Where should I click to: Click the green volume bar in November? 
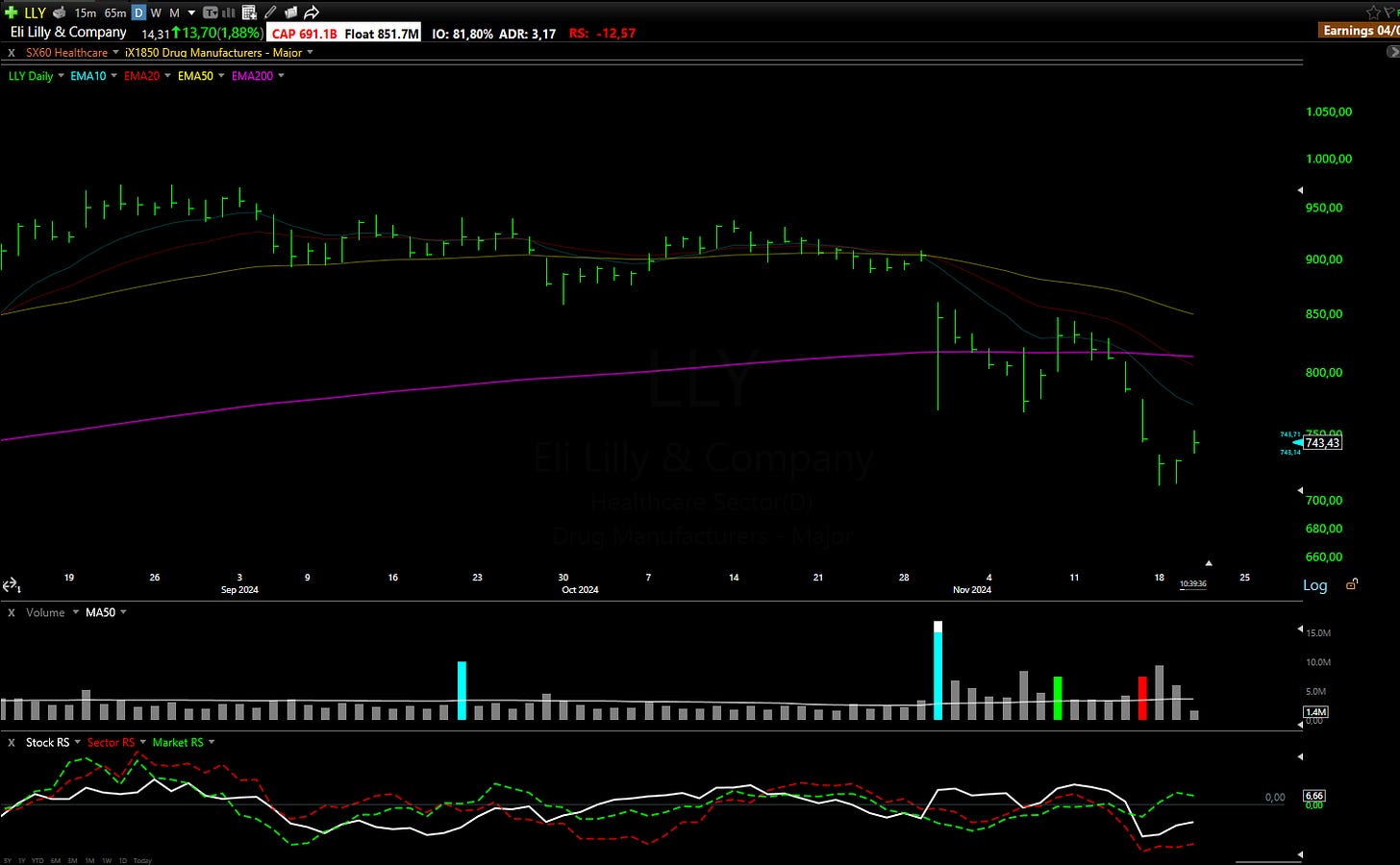(1058, 698)
